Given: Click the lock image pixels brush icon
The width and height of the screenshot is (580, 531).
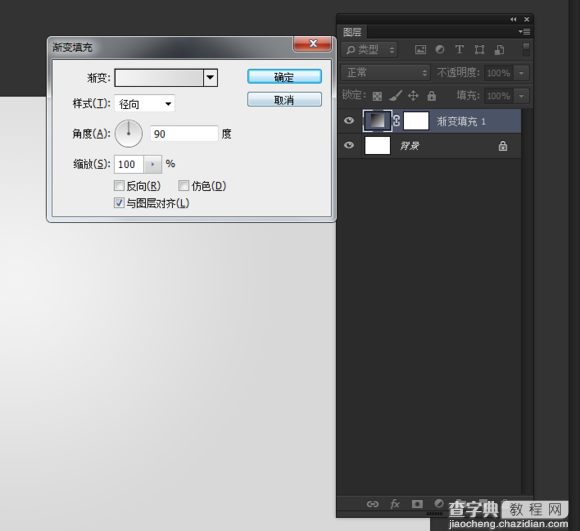Looking at the screenshot, I should coord(395,96).
